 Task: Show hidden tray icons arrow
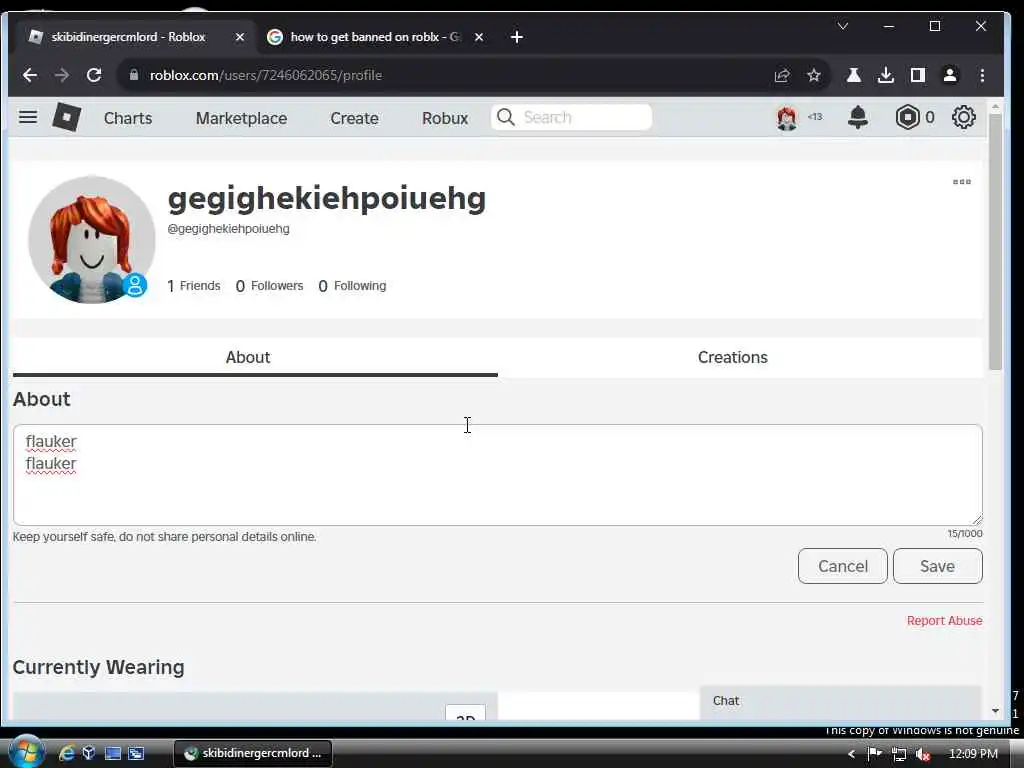coord(851,754)
